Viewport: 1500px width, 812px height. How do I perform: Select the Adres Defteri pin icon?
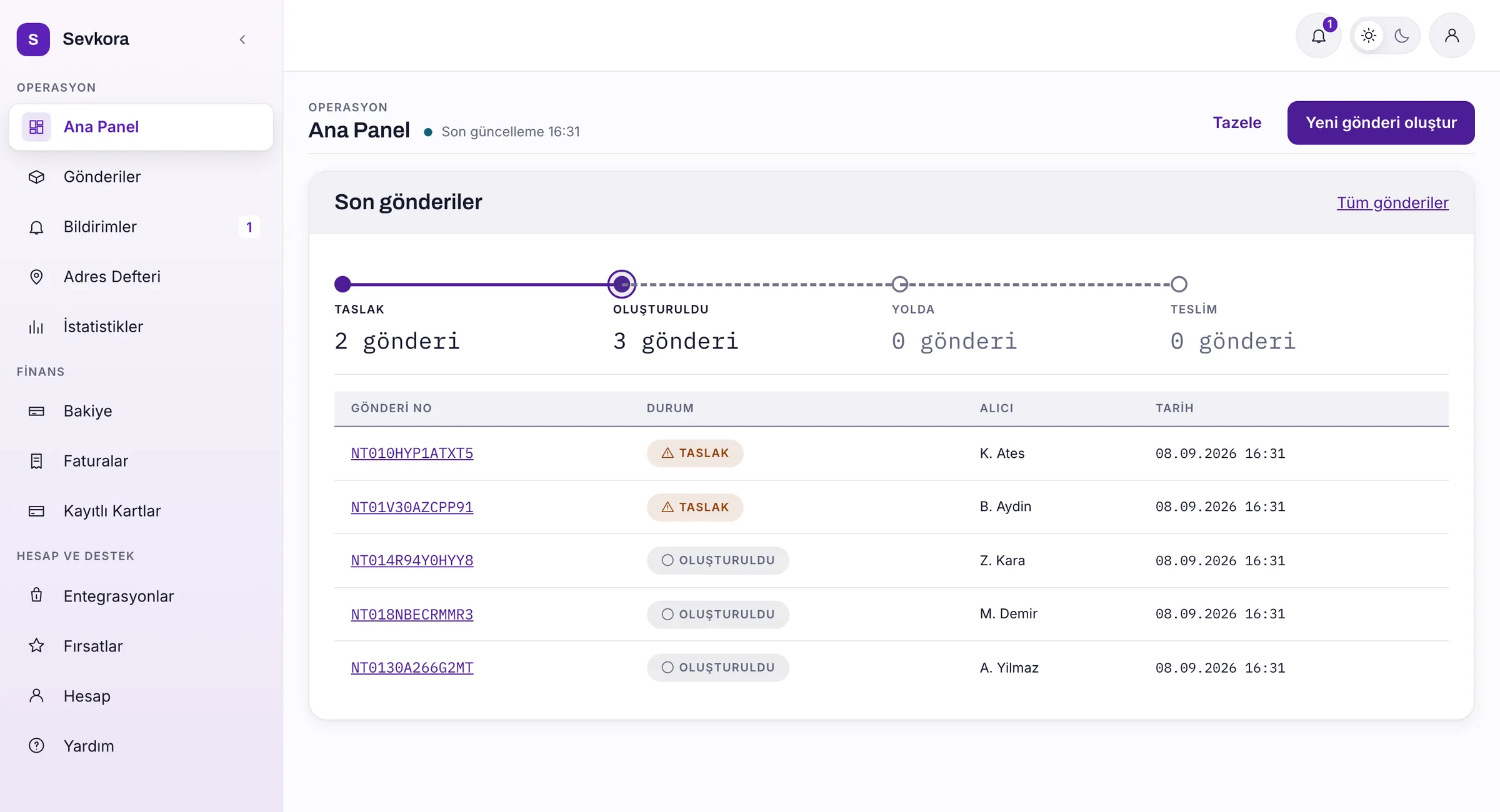(x=36, y=277)
